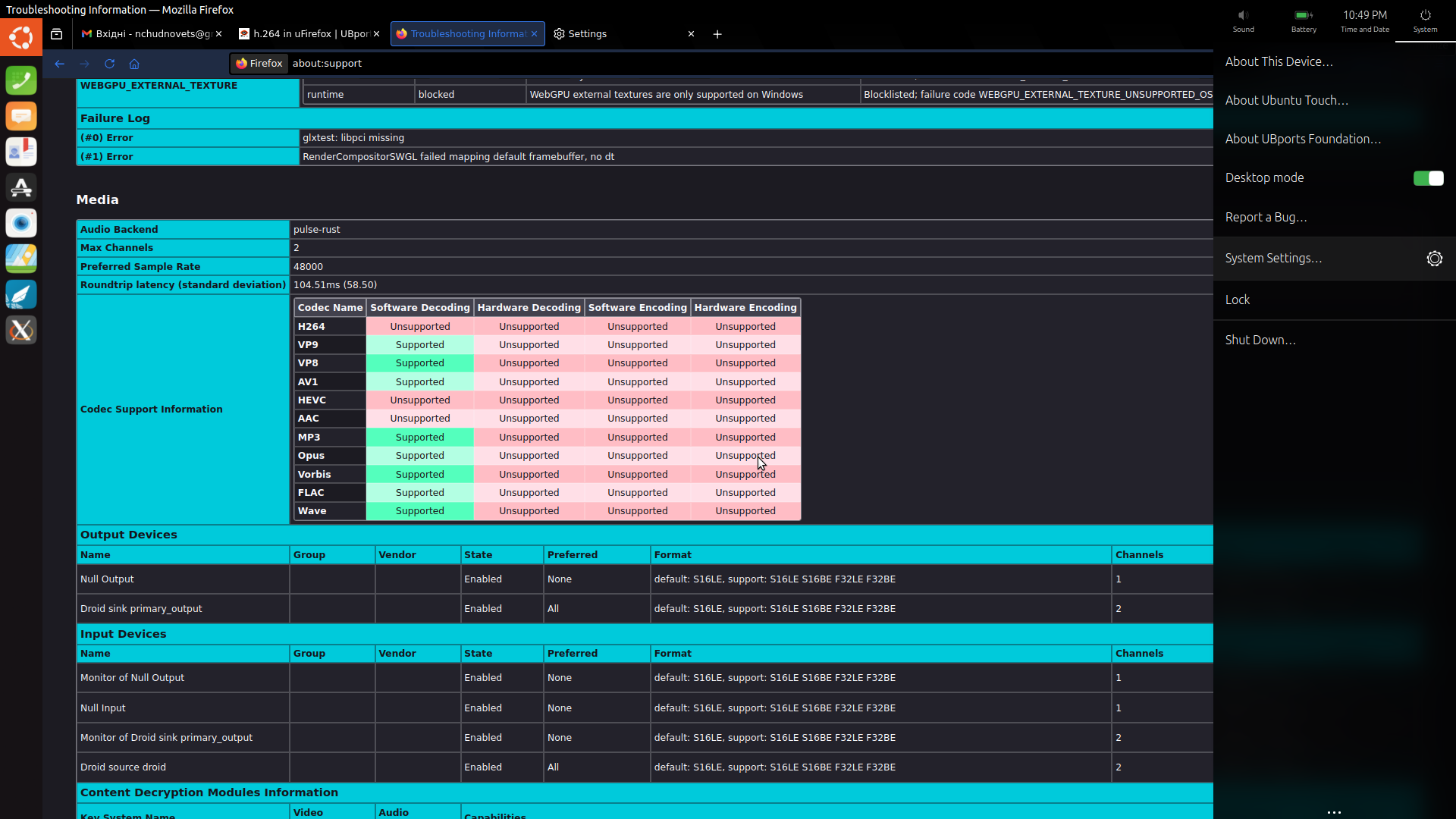Viewport: 1456px width, 819px height.
Task: Open the Camera app in launcher
Action: 21,223
